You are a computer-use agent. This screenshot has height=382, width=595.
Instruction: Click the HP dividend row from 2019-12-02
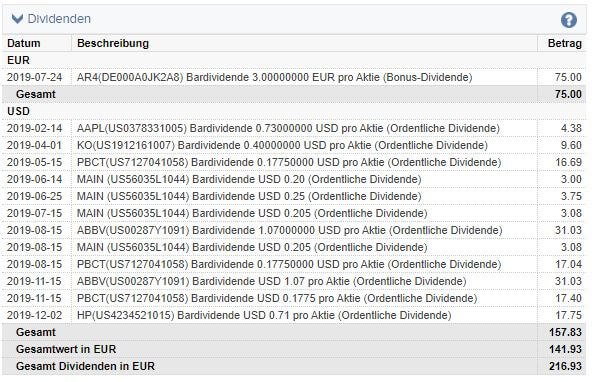[294, 315]
